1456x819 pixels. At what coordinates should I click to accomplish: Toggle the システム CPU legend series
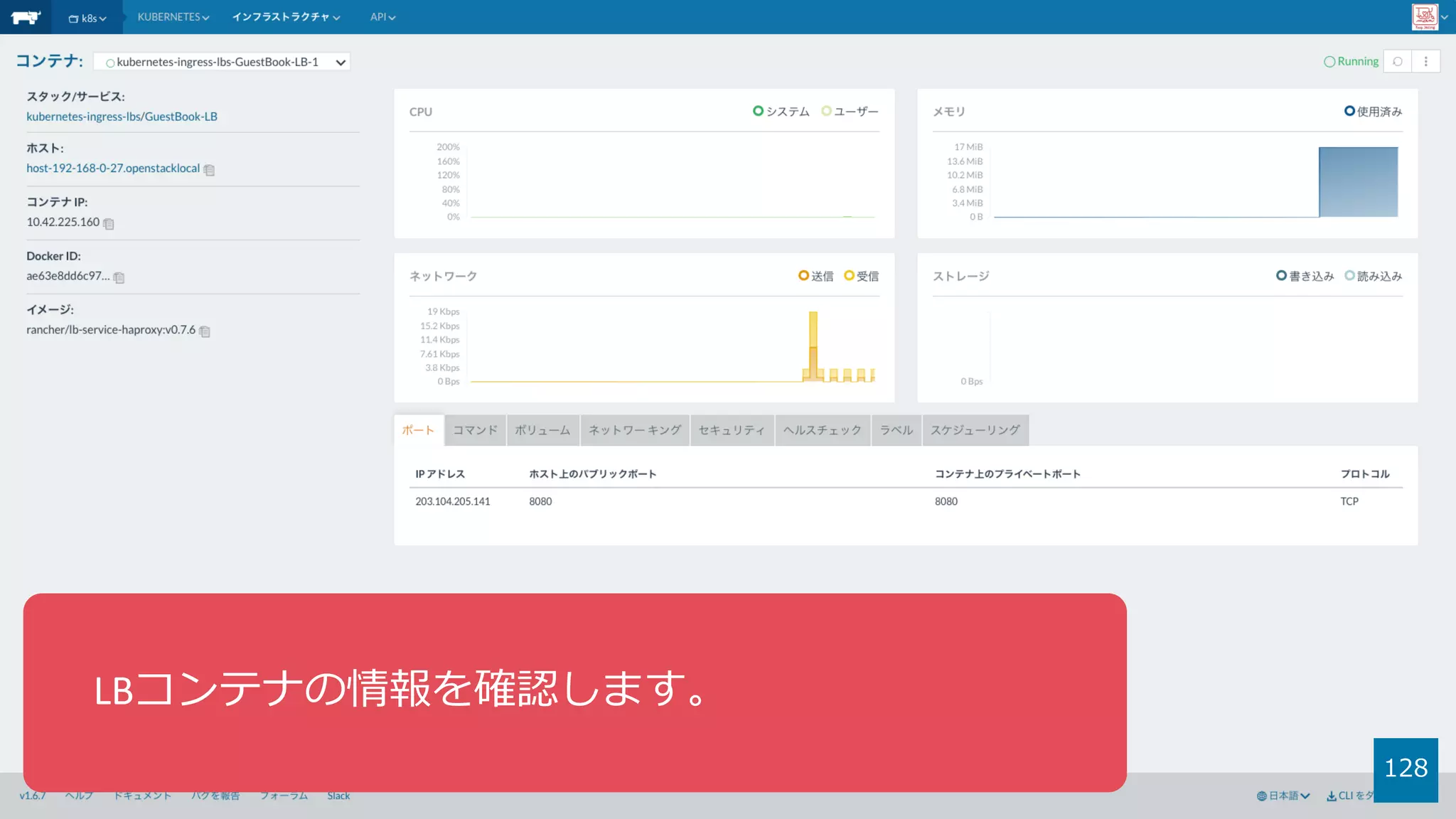(x=781, y=112)
